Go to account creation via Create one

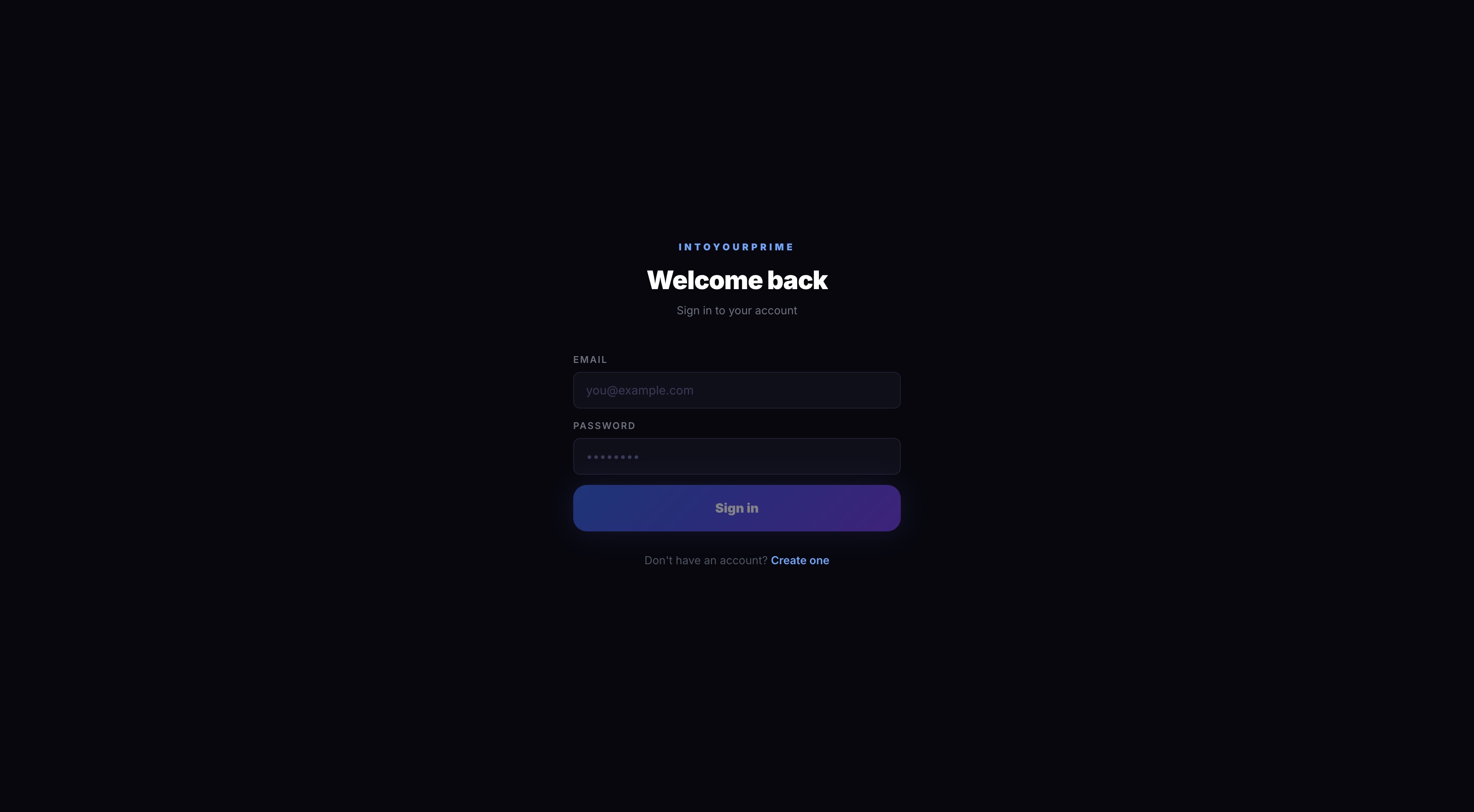[x=799, y=561]
